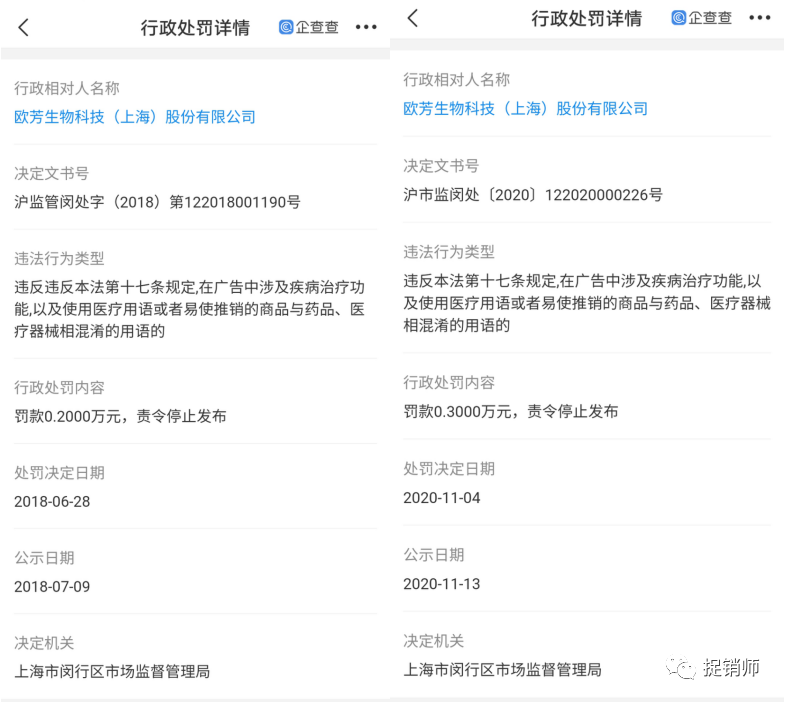Tap left 行政相对人名称 label

[x=67, y=89]
